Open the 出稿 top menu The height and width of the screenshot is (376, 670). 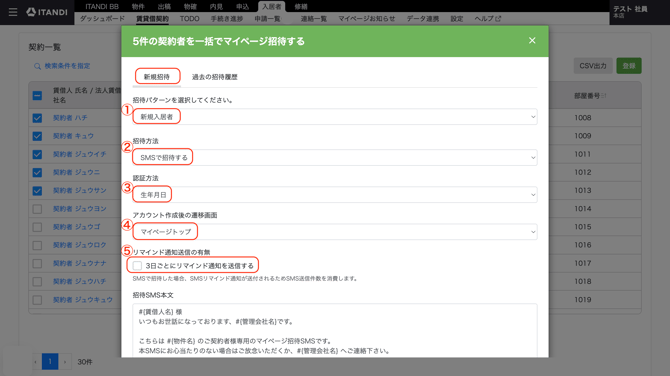[164, 6]
